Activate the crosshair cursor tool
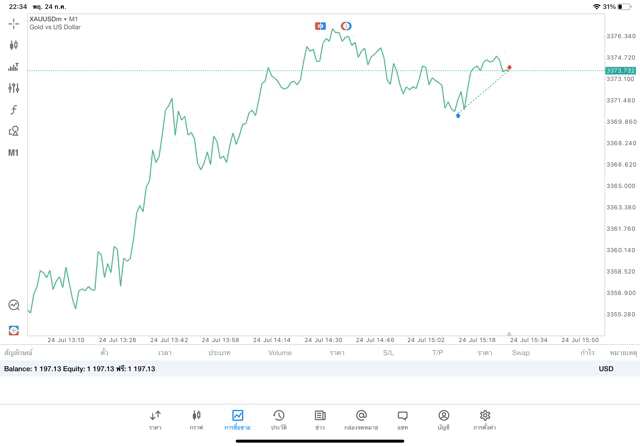This screenshot has height=447, width=640. pos(14,23)
